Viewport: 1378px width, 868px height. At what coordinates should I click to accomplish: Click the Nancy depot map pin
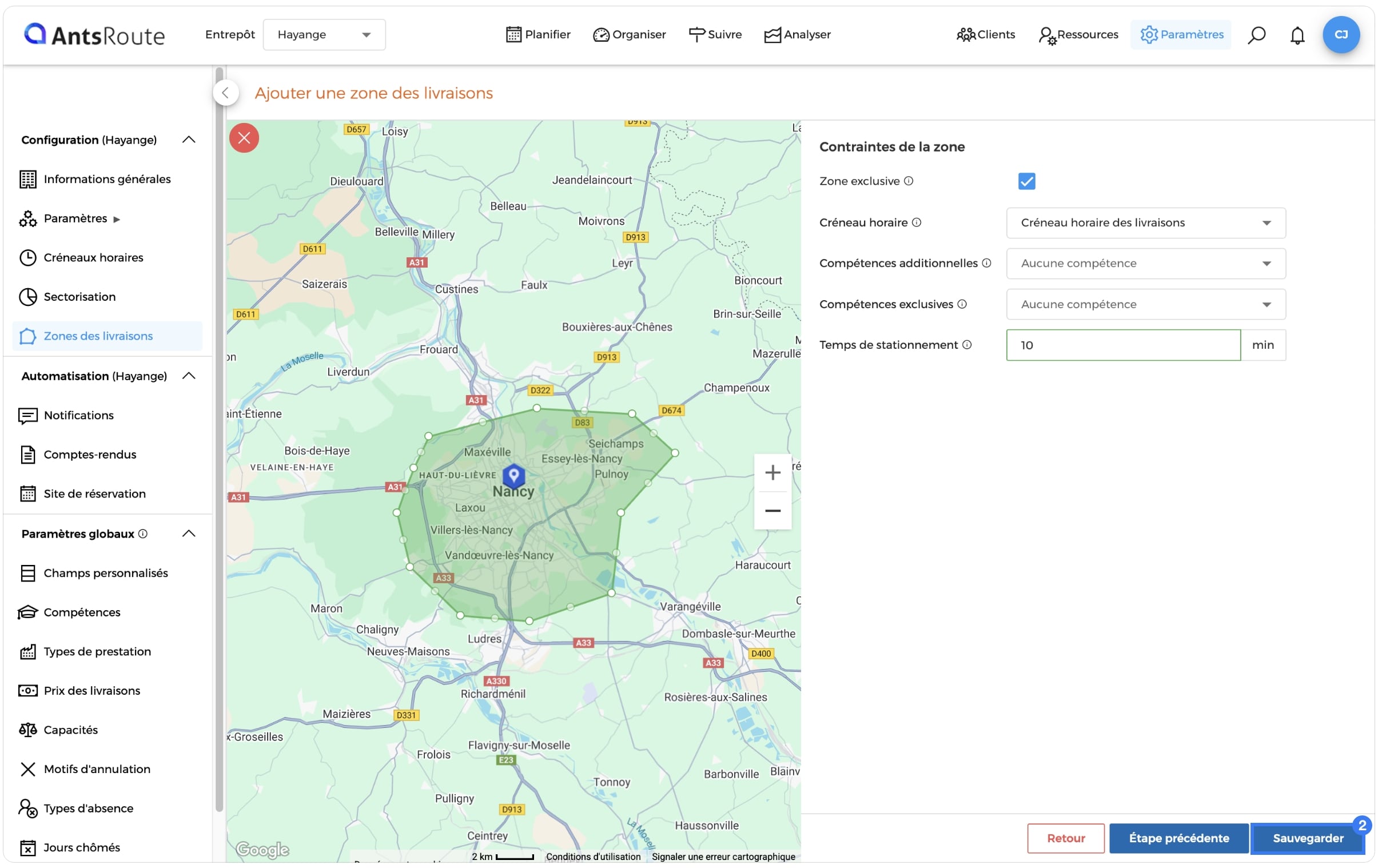click(514, 476)
